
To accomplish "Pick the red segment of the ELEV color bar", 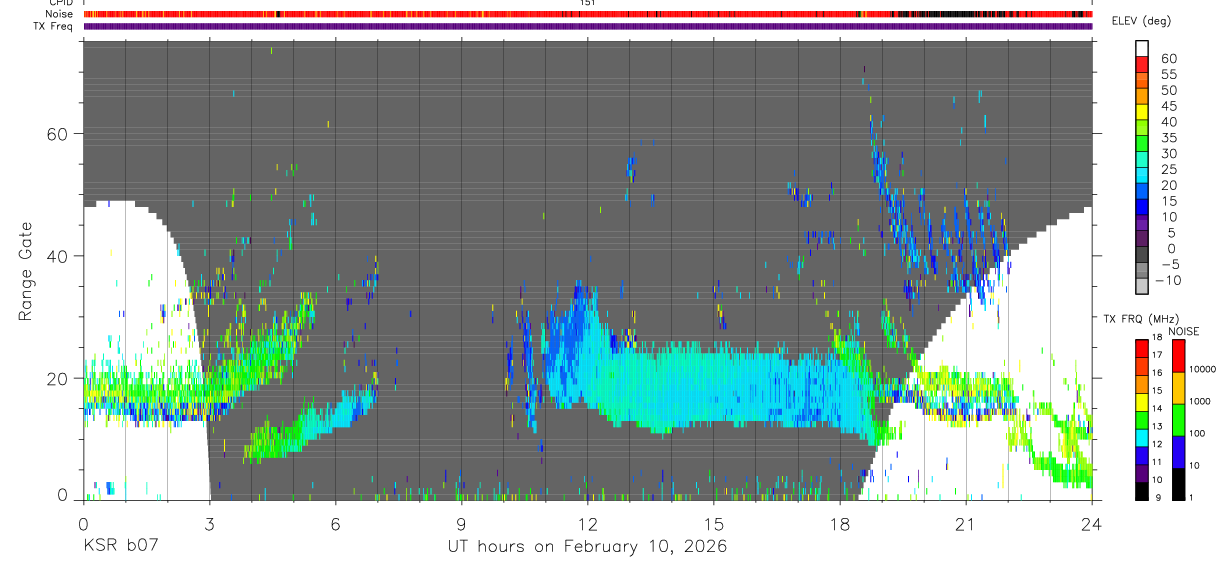I will [x=1143, y=64].
